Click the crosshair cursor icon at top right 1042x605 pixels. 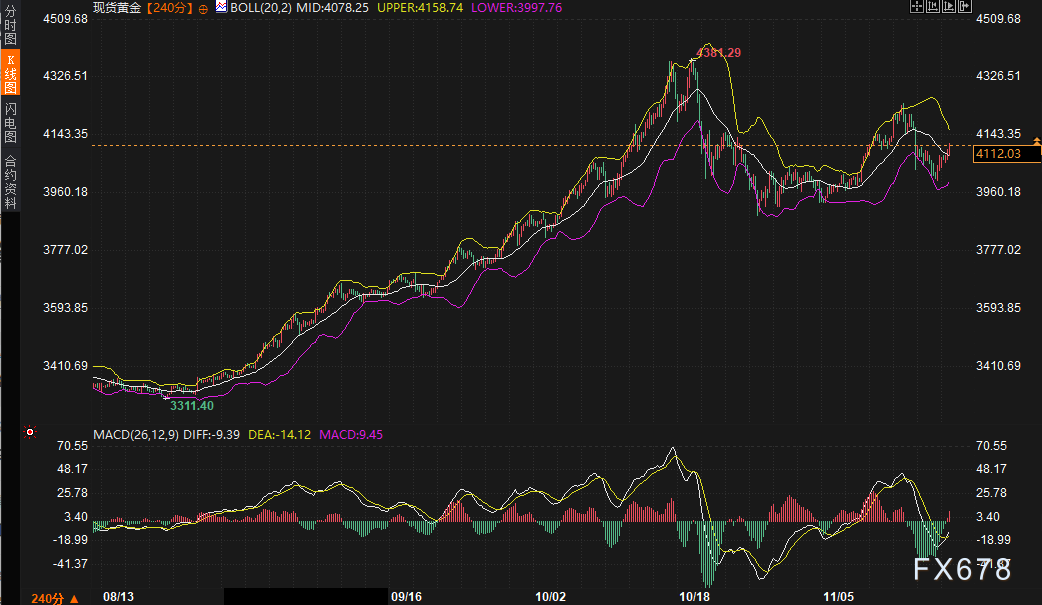[917, 6]
